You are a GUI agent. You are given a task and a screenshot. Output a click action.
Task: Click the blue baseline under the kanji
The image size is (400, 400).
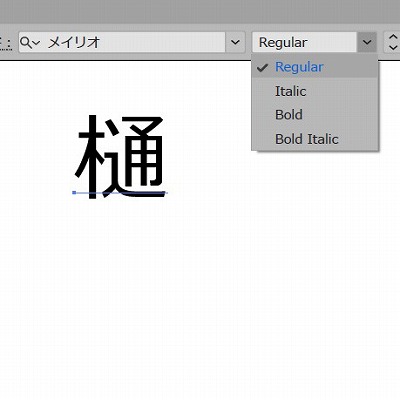click(120, 193)
